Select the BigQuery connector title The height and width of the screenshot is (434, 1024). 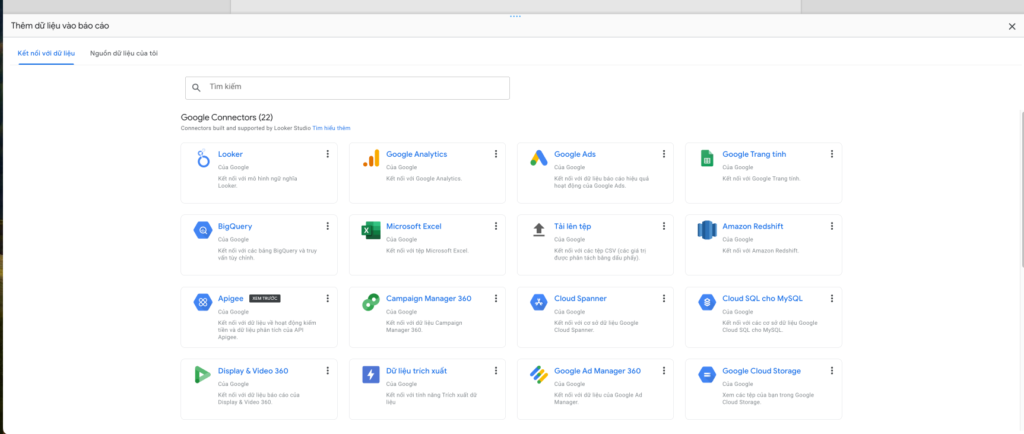click(235, 226)
